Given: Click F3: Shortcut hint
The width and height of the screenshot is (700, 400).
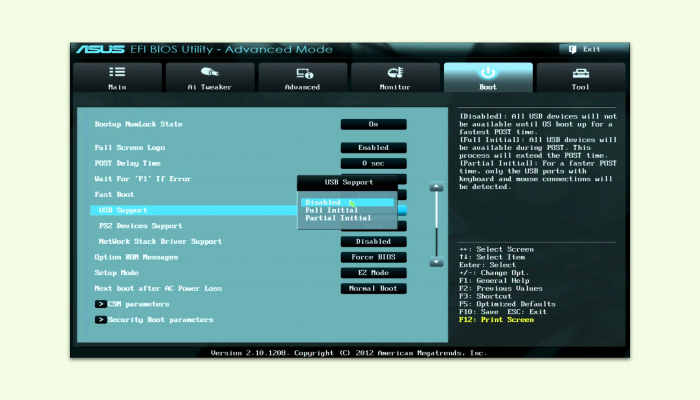Looking at the screenshot, I should pyautogui.click(x=485, y=296).
